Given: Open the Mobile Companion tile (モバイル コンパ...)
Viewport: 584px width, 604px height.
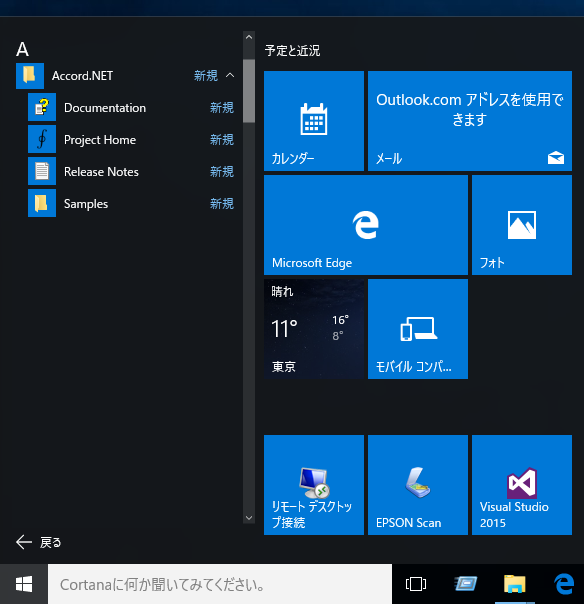Looking at the screenshot, I should point(418,329).
